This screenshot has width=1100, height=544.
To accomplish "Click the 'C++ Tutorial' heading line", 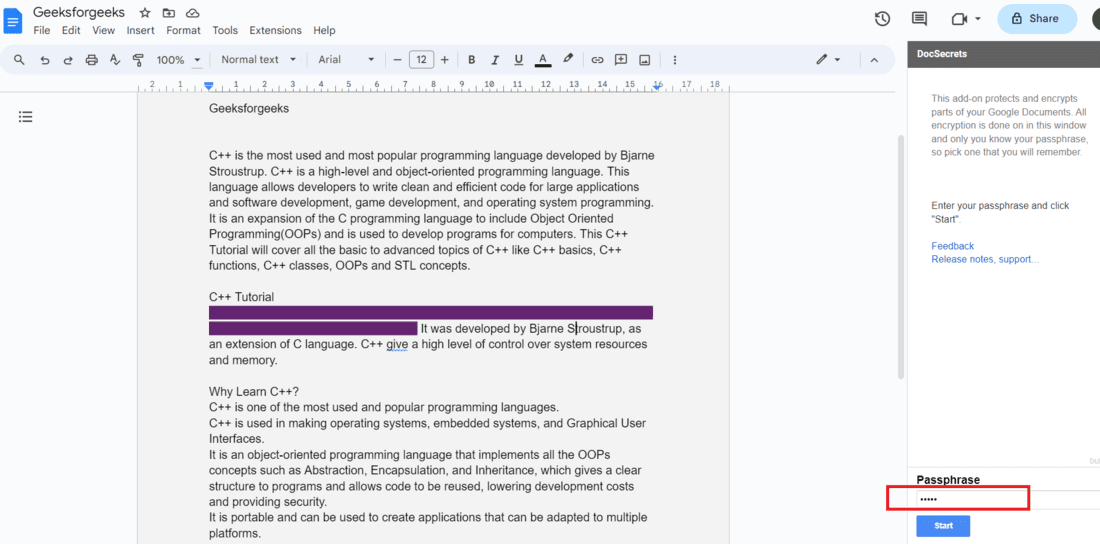I will pyautogui.click(x=241, y=297).
